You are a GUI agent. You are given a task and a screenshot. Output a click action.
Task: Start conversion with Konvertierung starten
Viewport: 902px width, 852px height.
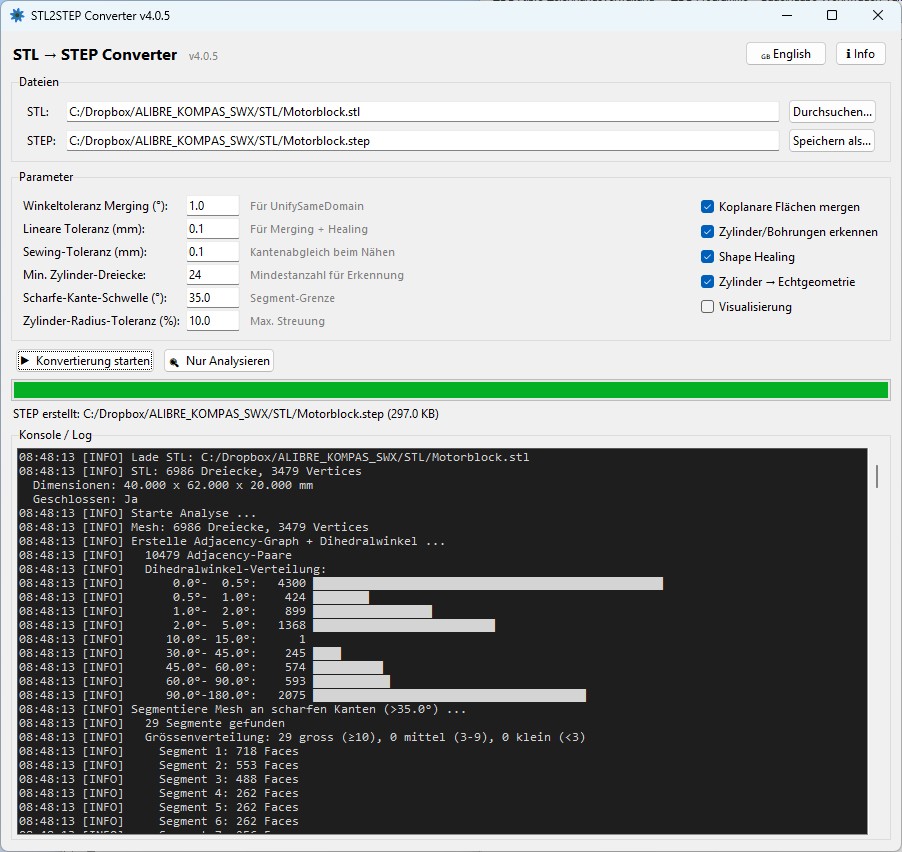click(x=85, y=361)
